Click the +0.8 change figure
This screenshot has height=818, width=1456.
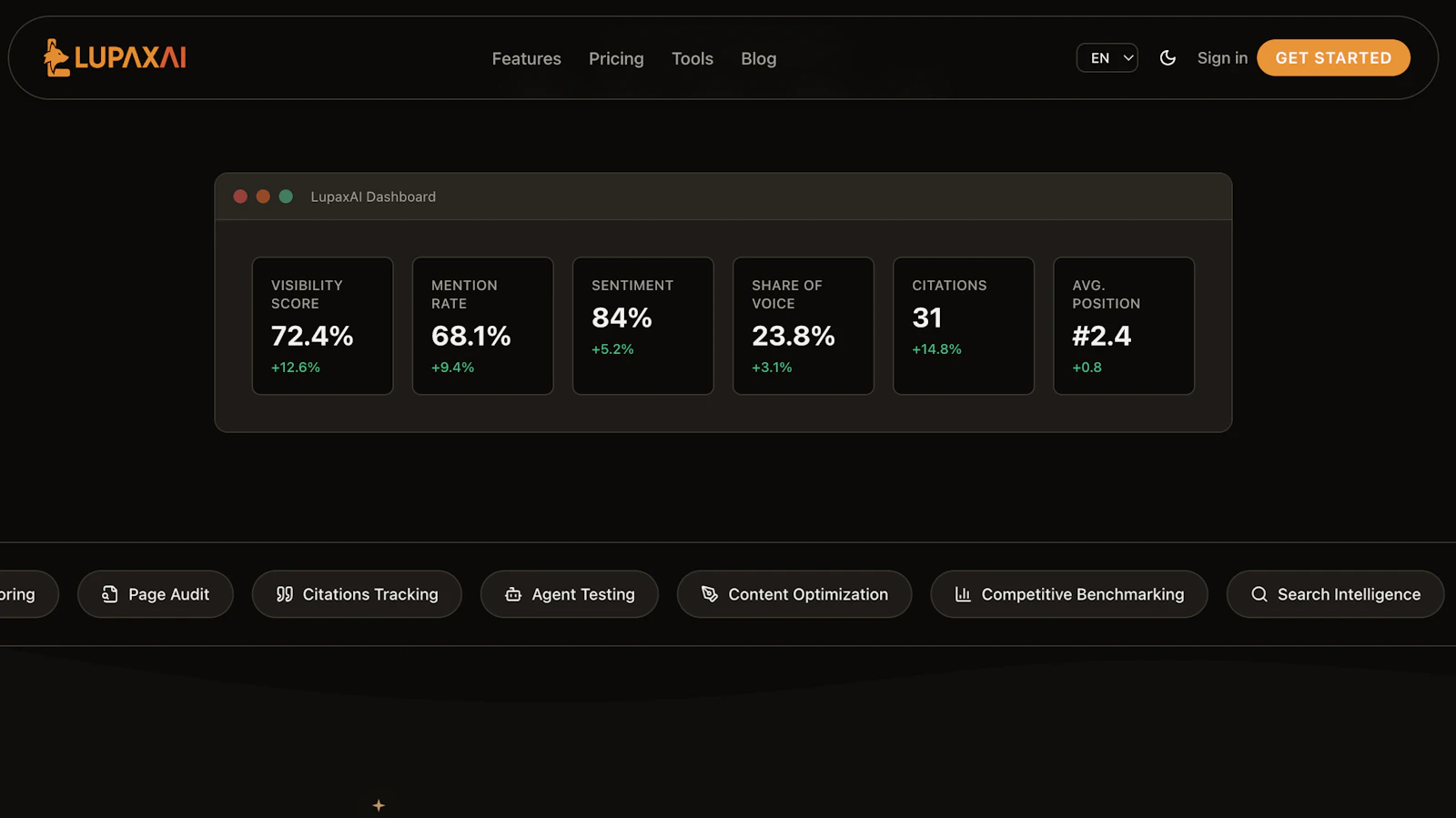(x=1087, y=368)
